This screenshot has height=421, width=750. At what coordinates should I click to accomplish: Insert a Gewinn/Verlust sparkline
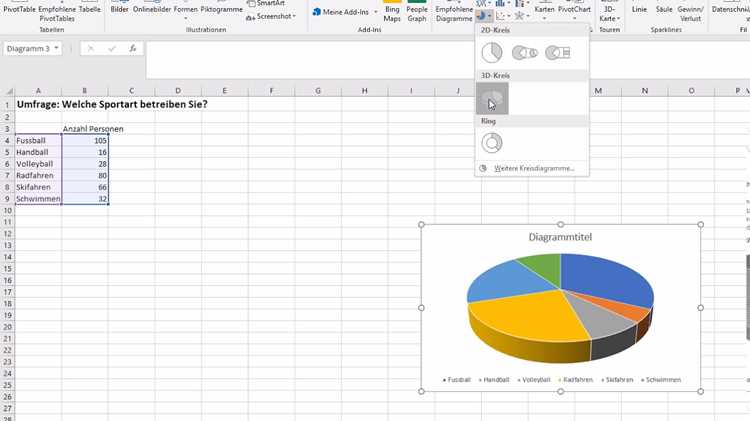(x=690, y=13)
